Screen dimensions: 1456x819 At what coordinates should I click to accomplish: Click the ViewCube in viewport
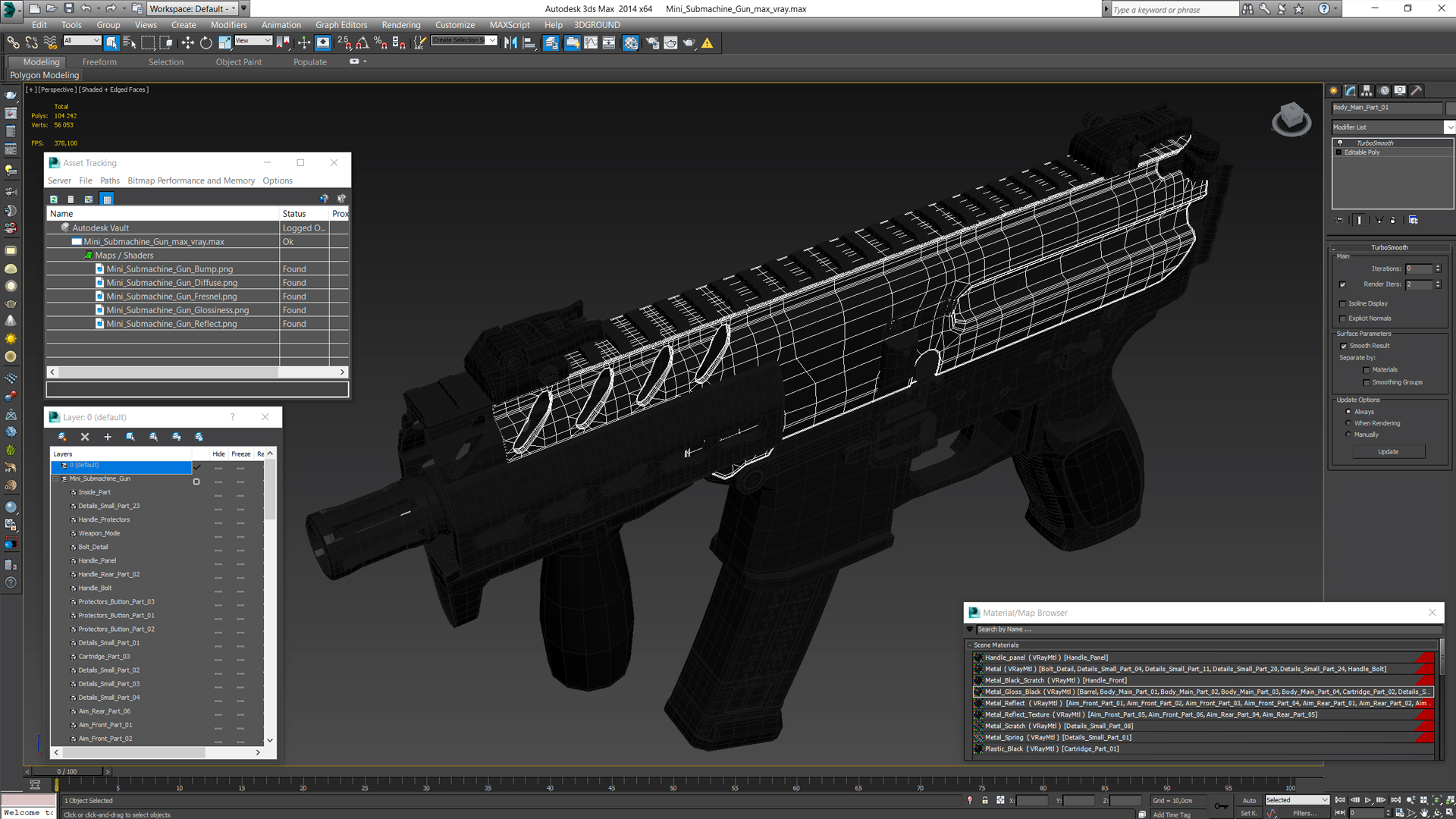coord(1291,119)
